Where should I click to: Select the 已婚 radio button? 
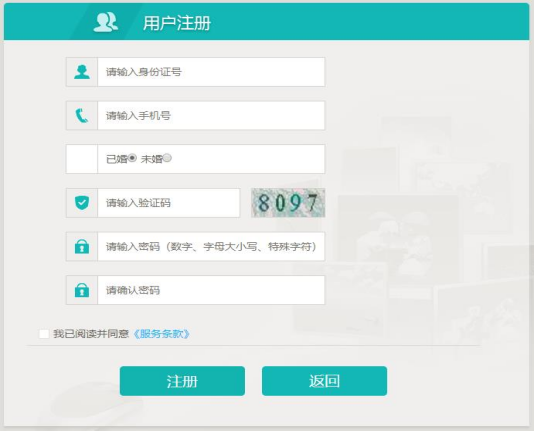coord(132,158)
